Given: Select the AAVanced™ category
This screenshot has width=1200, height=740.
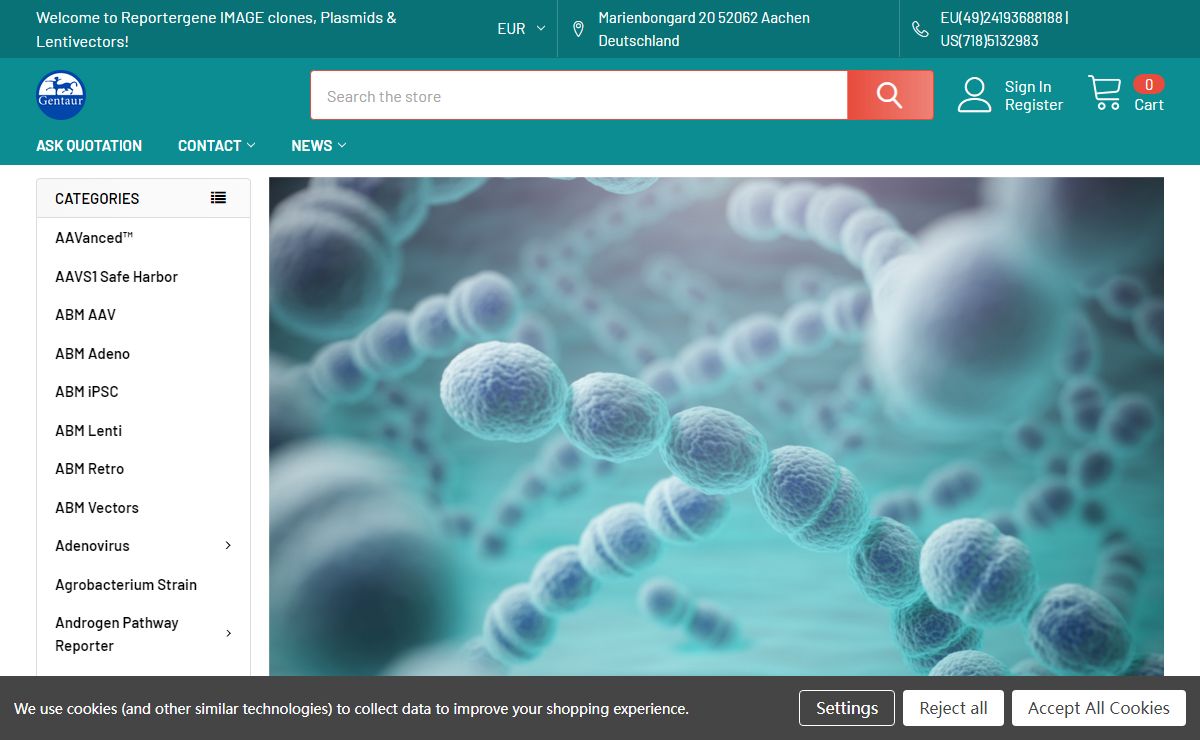Looking at the screenshot, I should tap(94, 238).
